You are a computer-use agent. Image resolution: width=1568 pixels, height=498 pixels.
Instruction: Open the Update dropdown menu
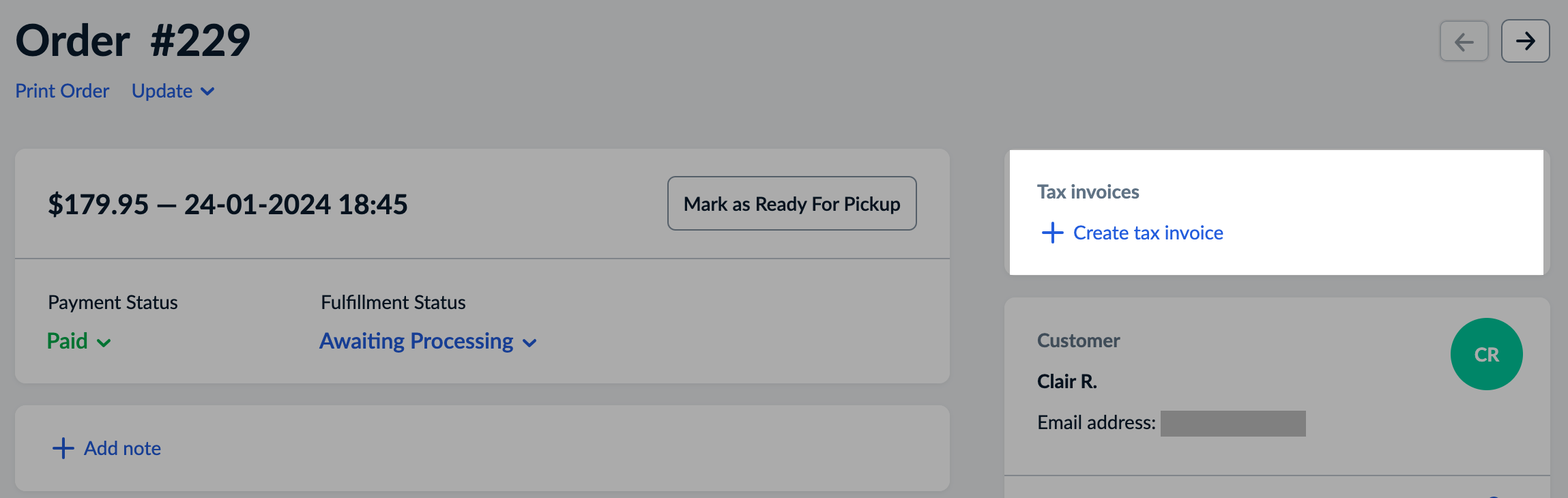point(173,91)
